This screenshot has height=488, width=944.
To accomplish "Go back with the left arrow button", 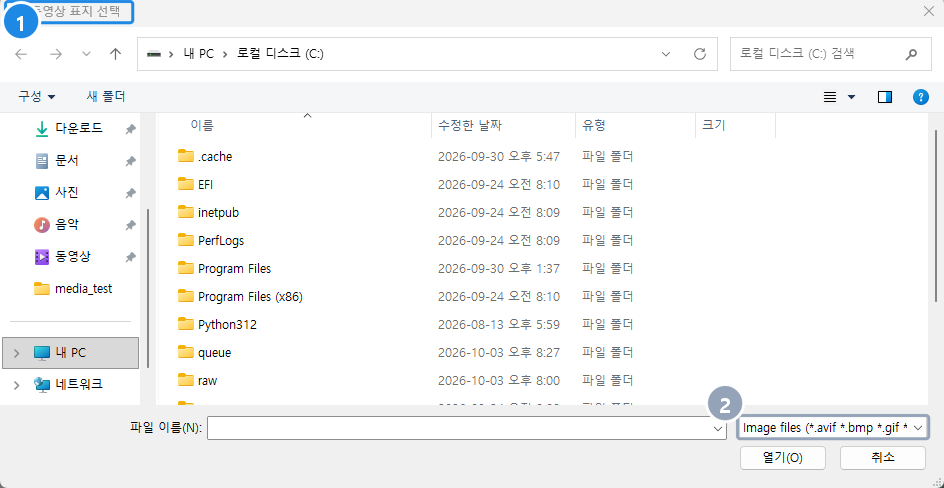I will 22,54.
